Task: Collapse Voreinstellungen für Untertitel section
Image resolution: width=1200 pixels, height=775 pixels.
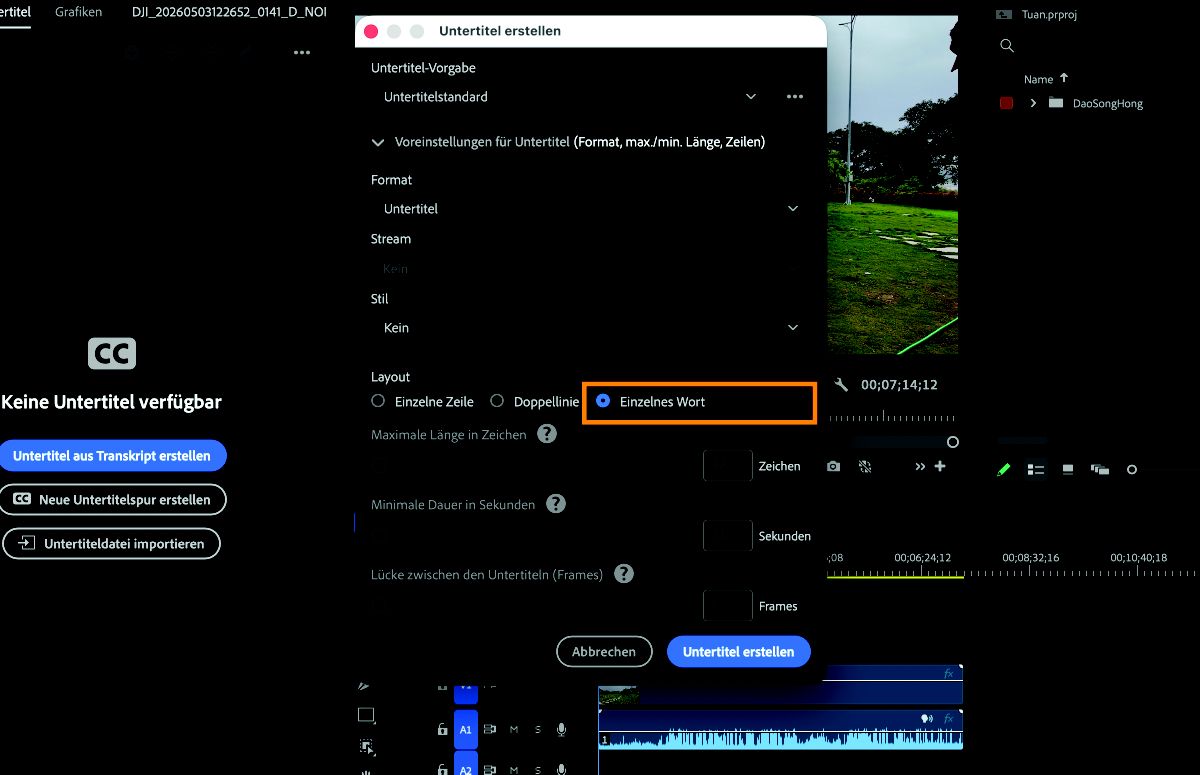Action: click(x=378, y=143)
